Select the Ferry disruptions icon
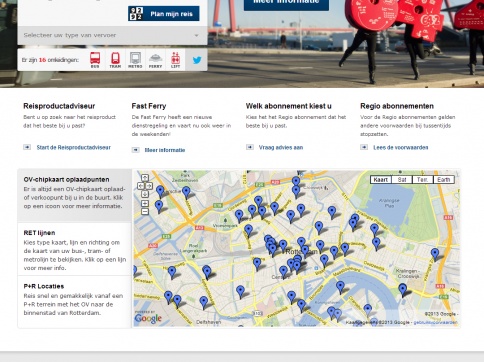Image resolution: width=484 pixels, height=362 pixels. point(155,60)
